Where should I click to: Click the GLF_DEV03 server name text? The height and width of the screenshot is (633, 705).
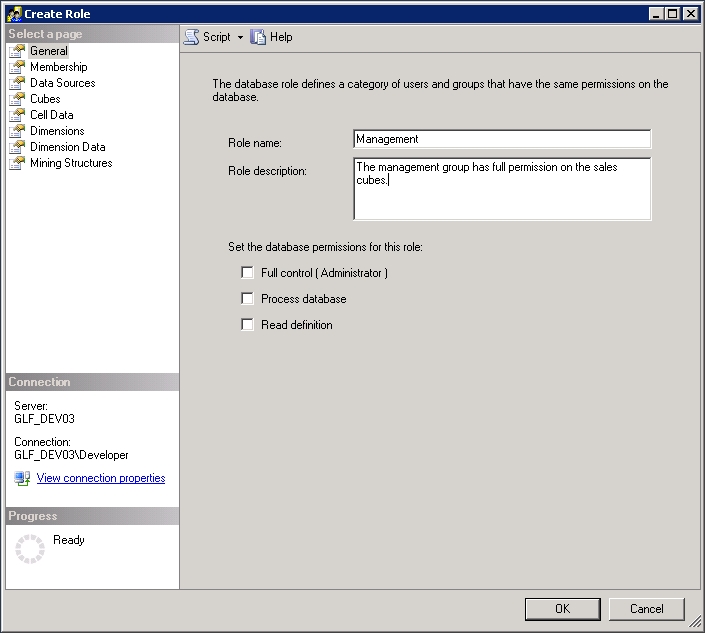(x=44, y=419)
